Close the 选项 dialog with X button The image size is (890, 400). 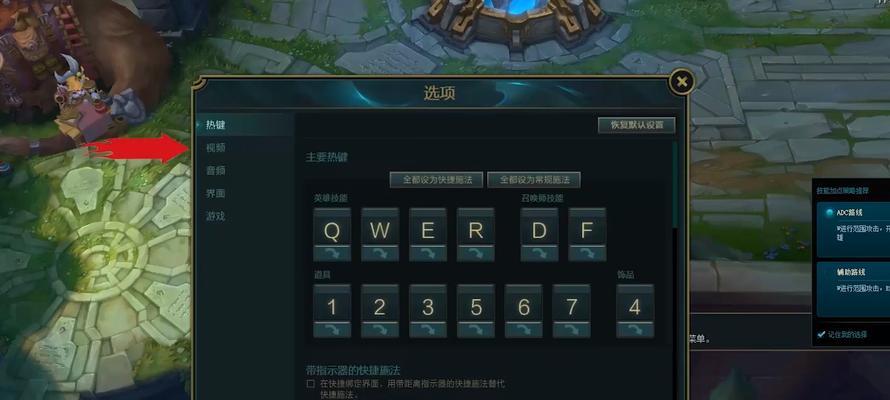click(682, 82)
